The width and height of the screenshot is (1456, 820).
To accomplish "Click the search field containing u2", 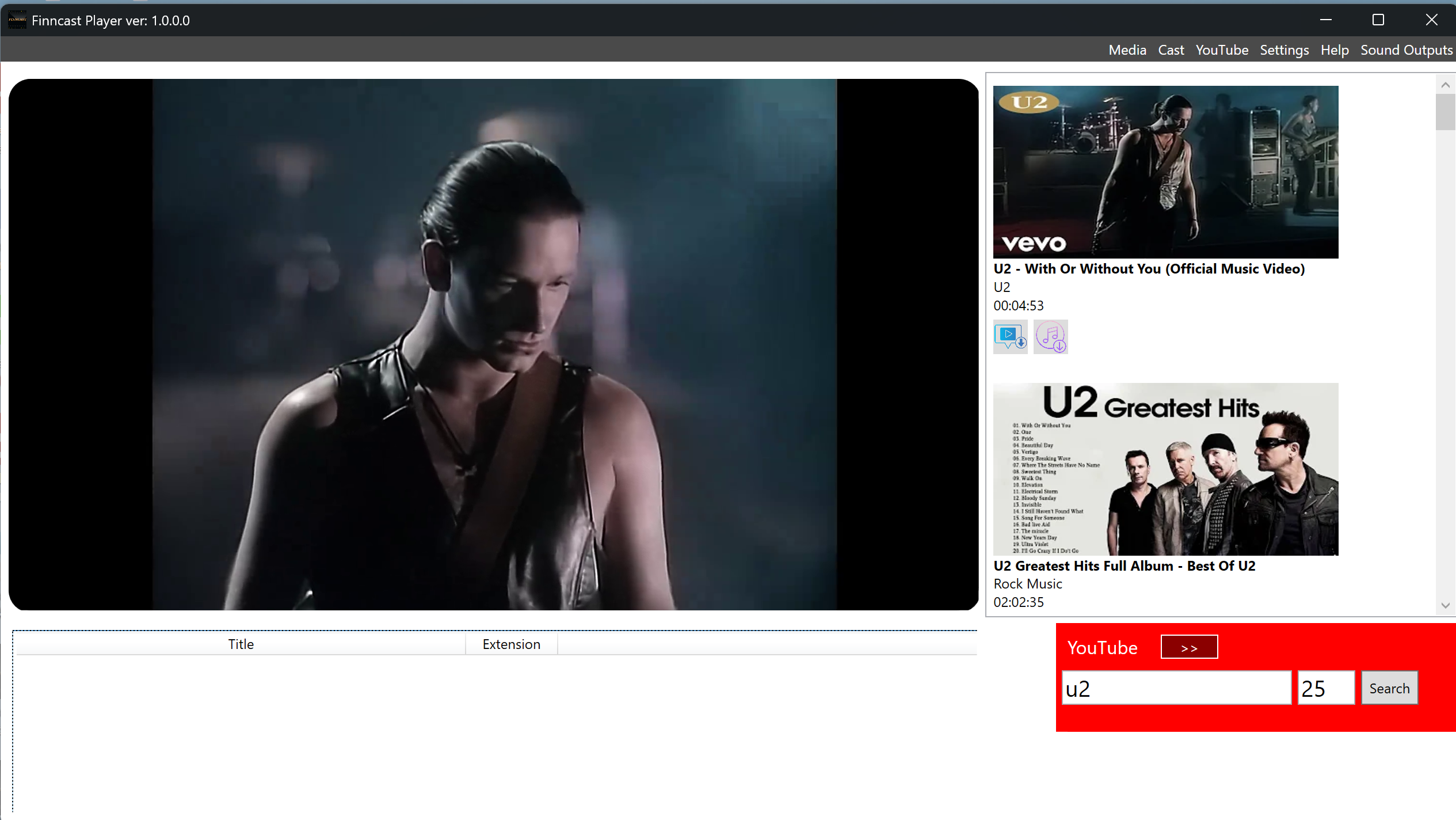I will [1176, 688].
